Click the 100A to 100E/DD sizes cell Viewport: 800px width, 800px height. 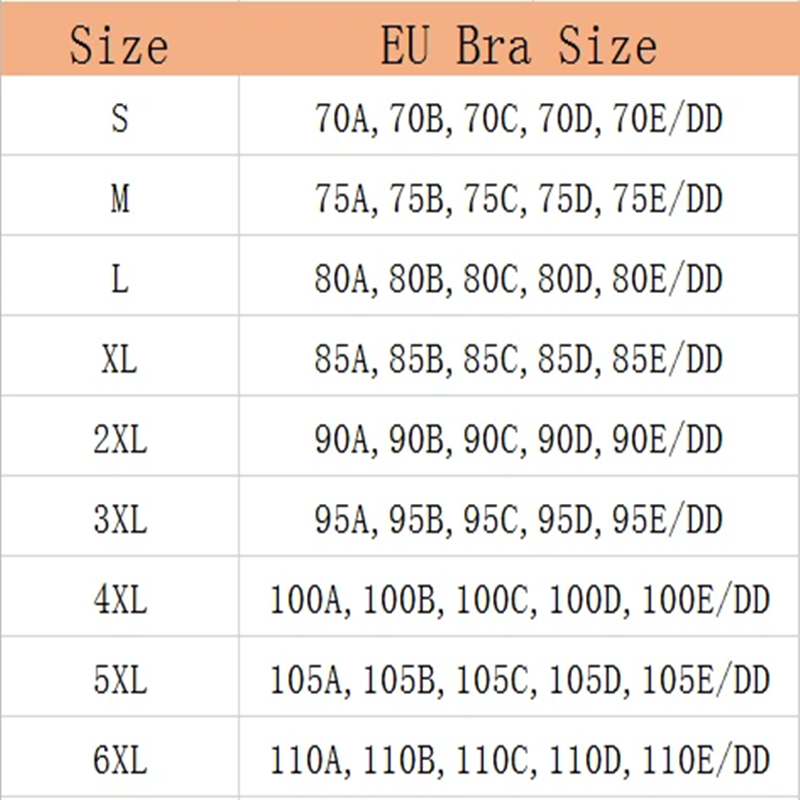(518, 600)
